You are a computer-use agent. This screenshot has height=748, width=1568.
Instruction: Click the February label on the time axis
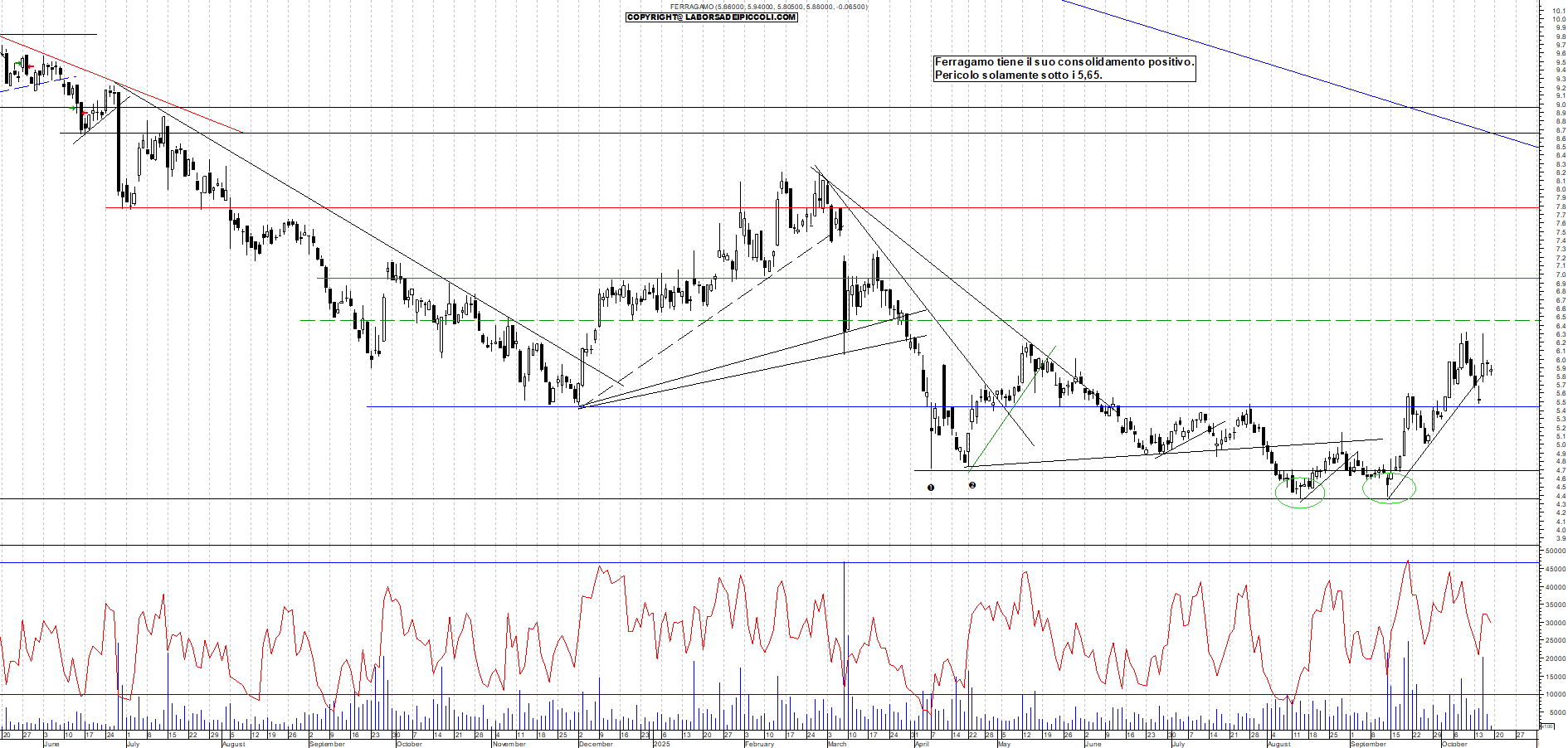coord(759,744)
